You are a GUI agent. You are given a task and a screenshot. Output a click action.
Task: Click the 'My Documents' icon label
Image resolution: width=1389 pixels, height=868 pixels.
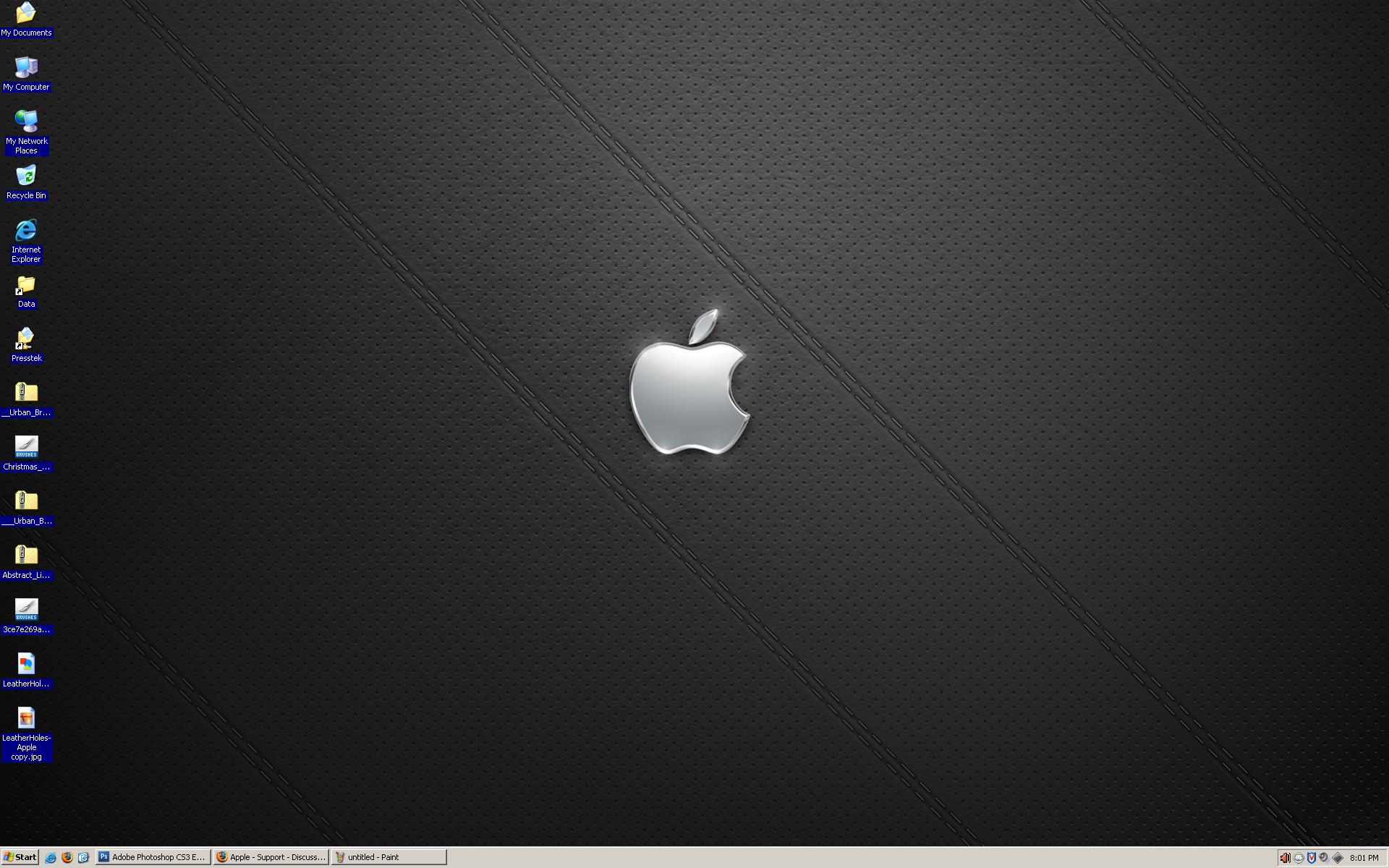click(26, 33)
